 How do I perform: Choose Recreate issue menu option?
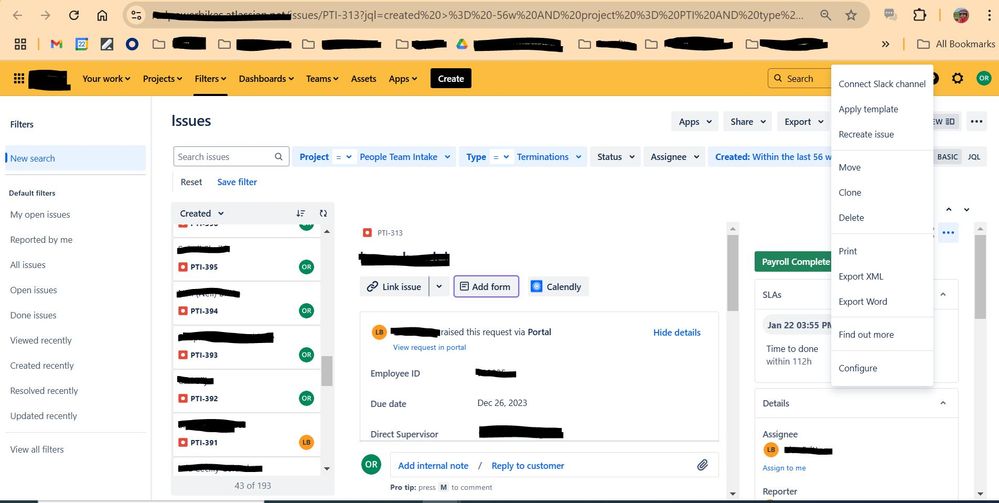click(x=882, y=135)
